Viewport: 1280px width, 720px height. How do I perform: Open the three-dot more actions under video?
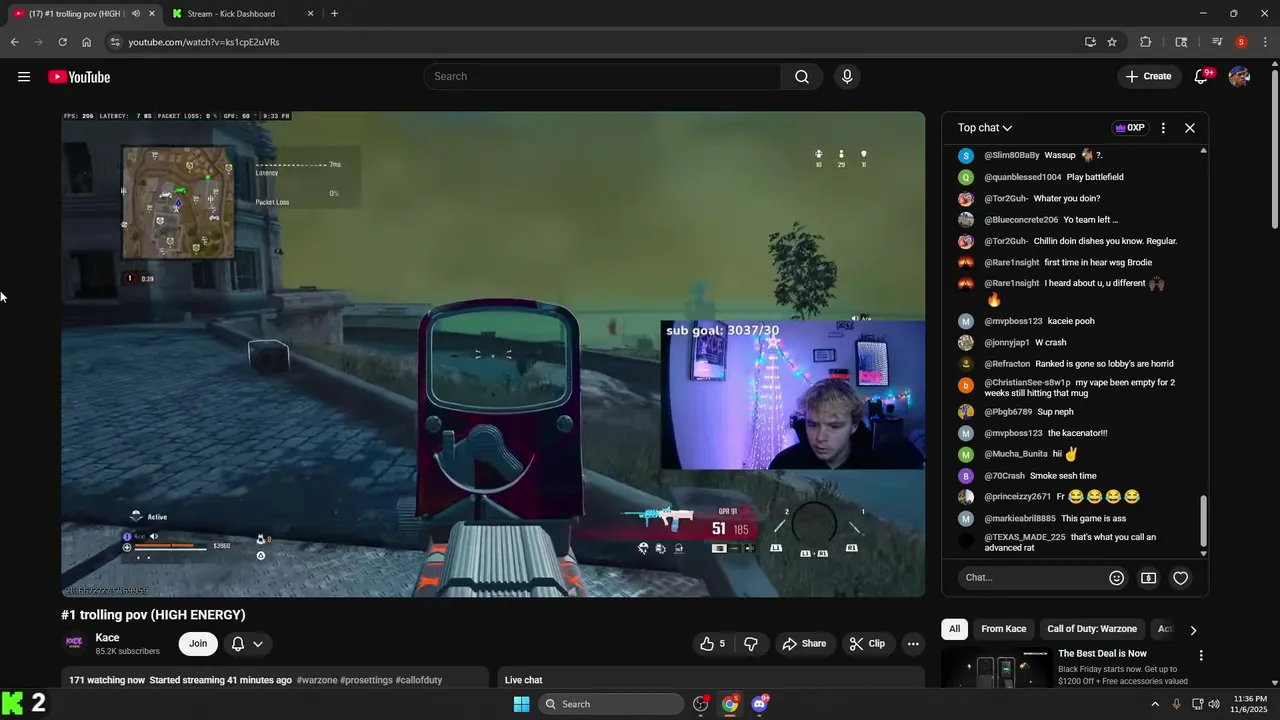(x=913, y=644)
